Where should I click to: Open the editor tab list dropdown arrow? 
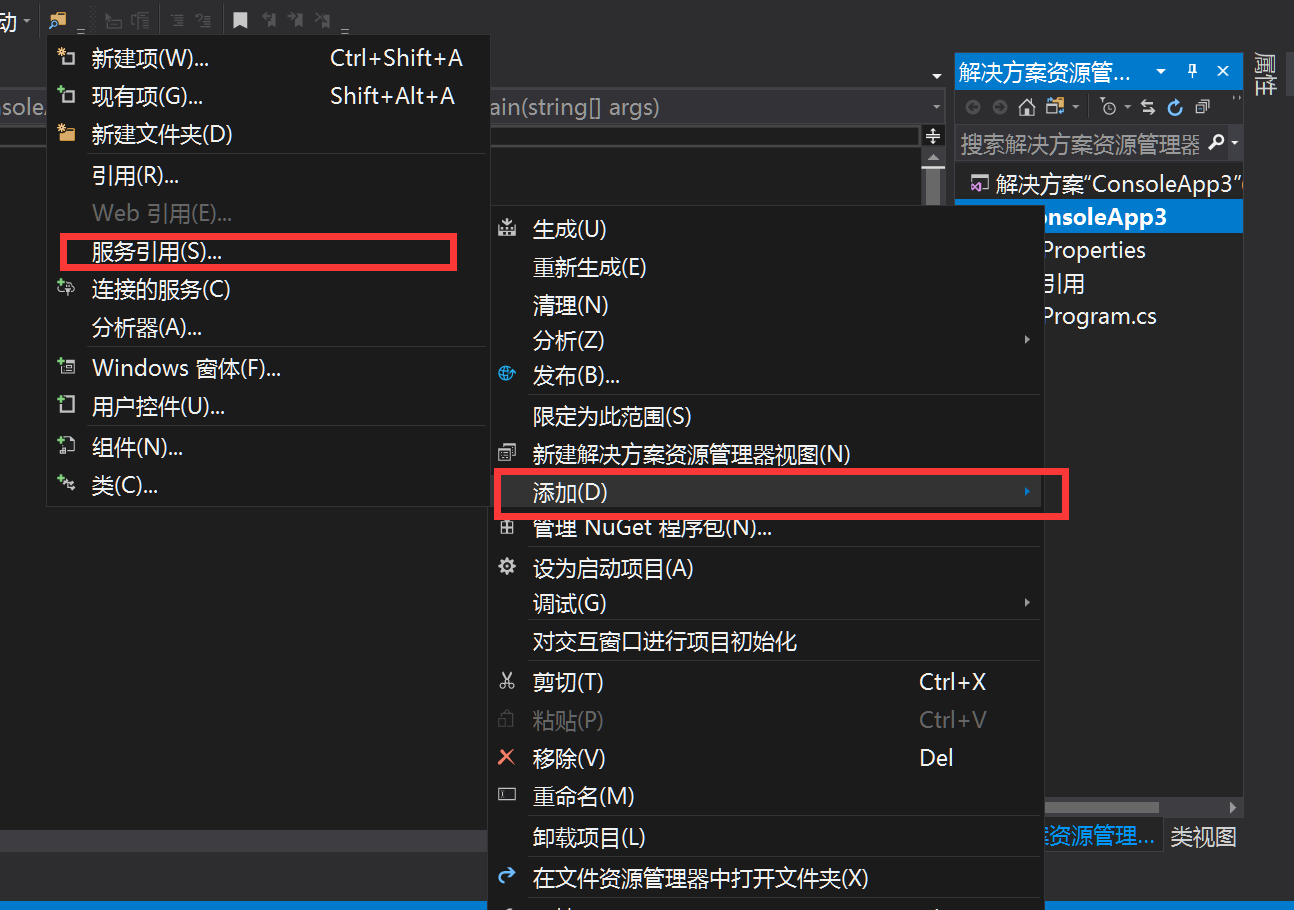coord(937,76)
